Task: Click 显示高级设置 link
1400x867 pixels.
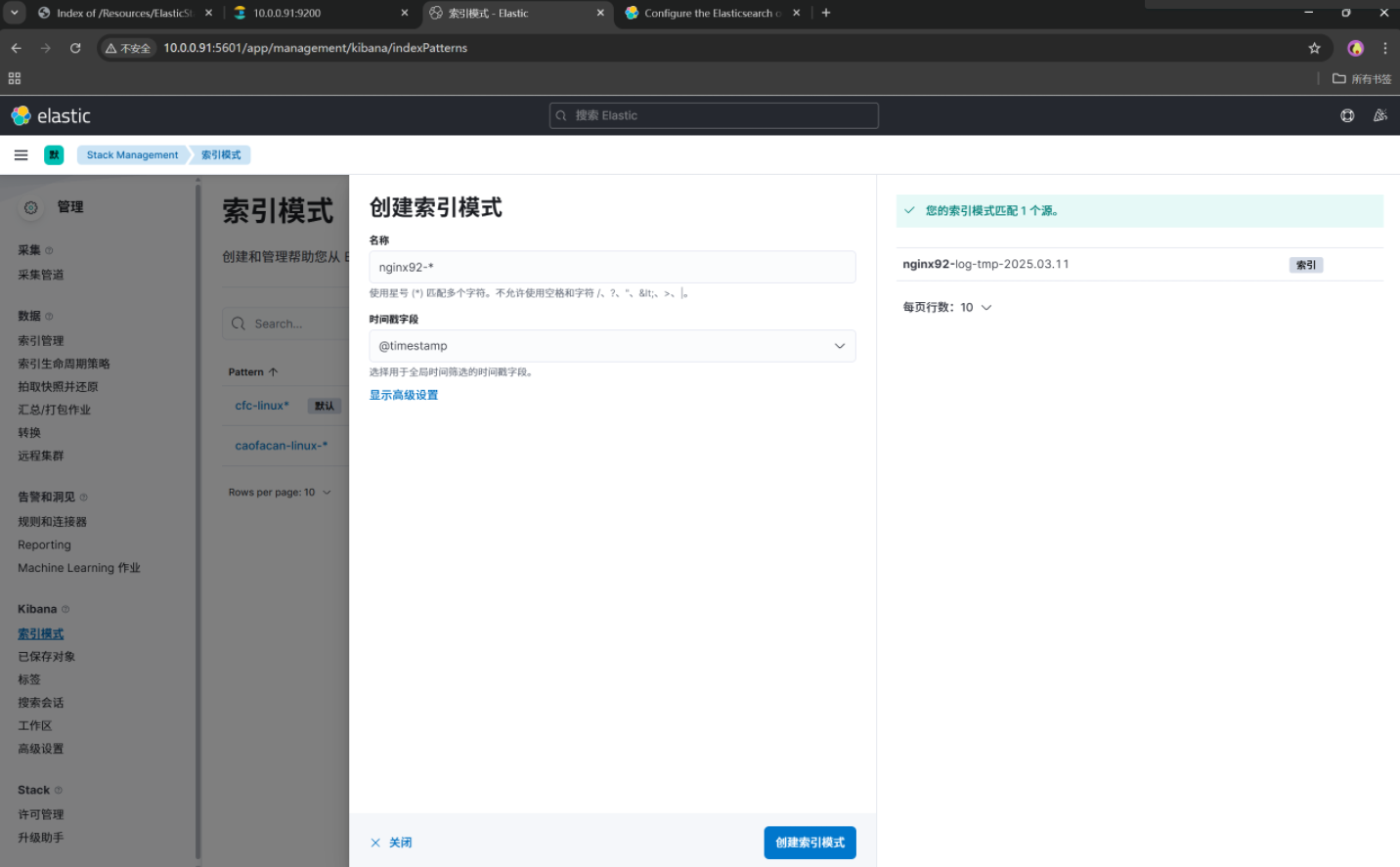Action: pos(404,395)
